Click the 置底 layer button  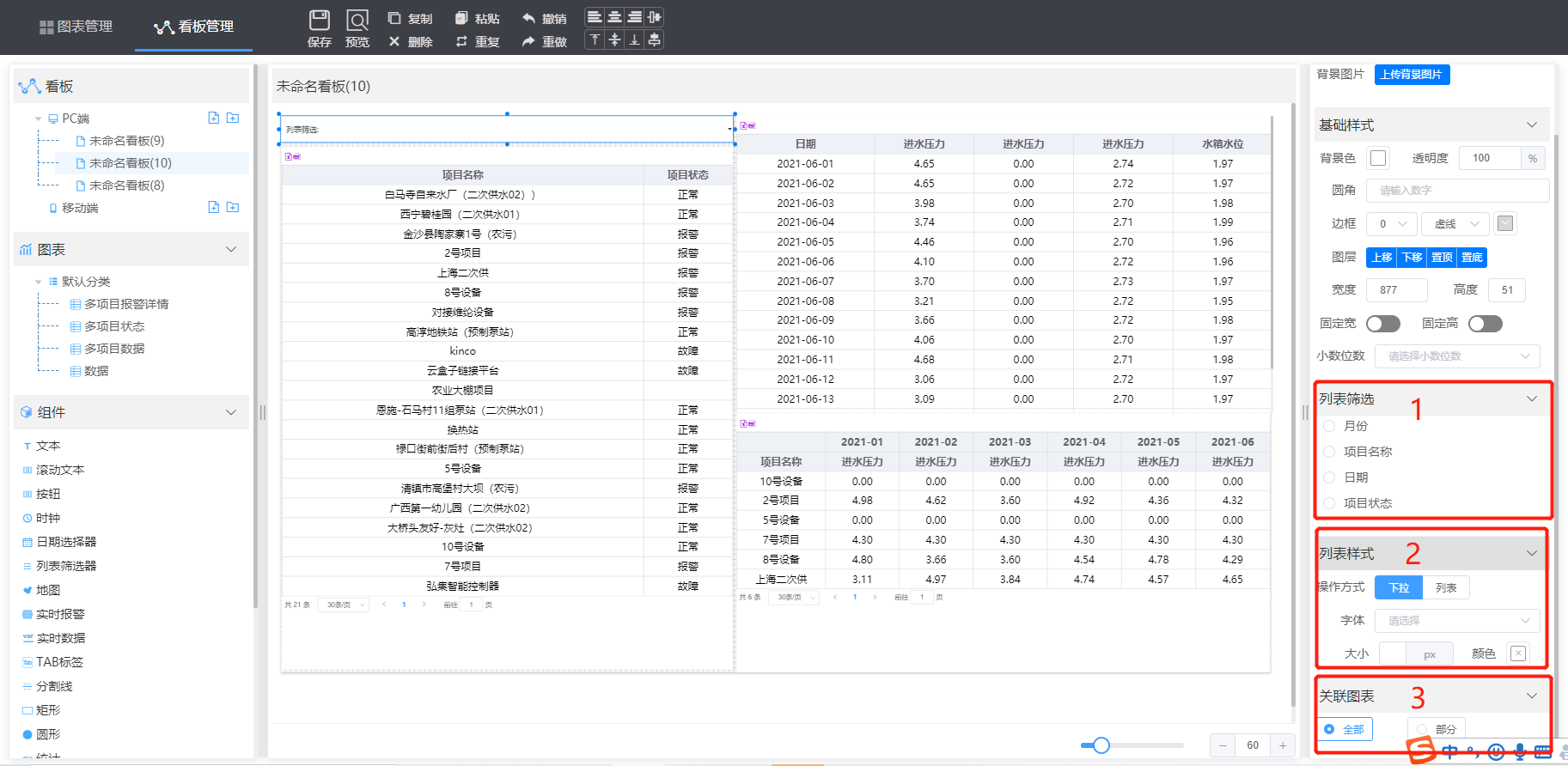pyautogui.click(x=1472, y=258)
